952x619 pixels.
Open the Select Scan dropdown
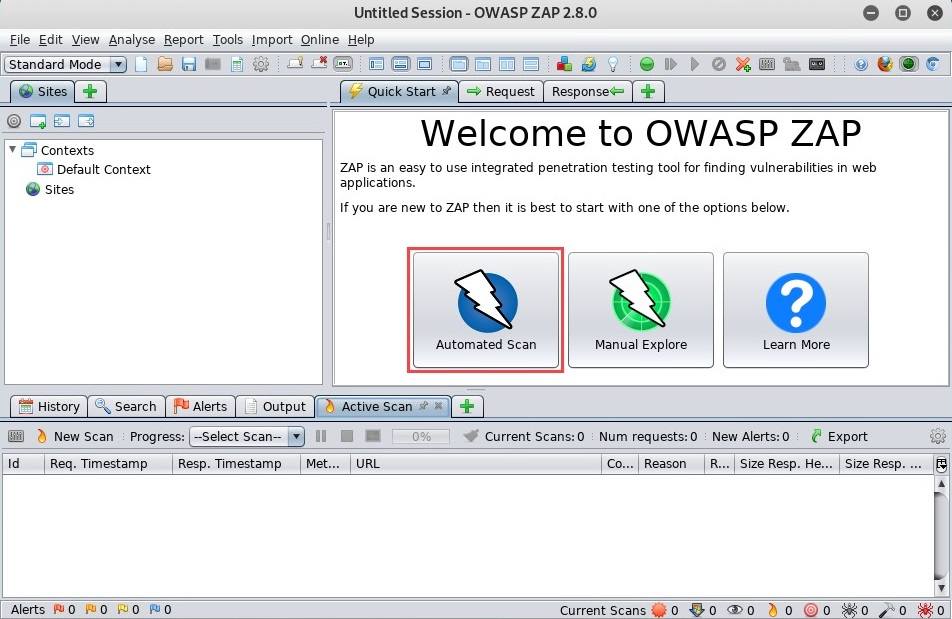click(246, 436)
